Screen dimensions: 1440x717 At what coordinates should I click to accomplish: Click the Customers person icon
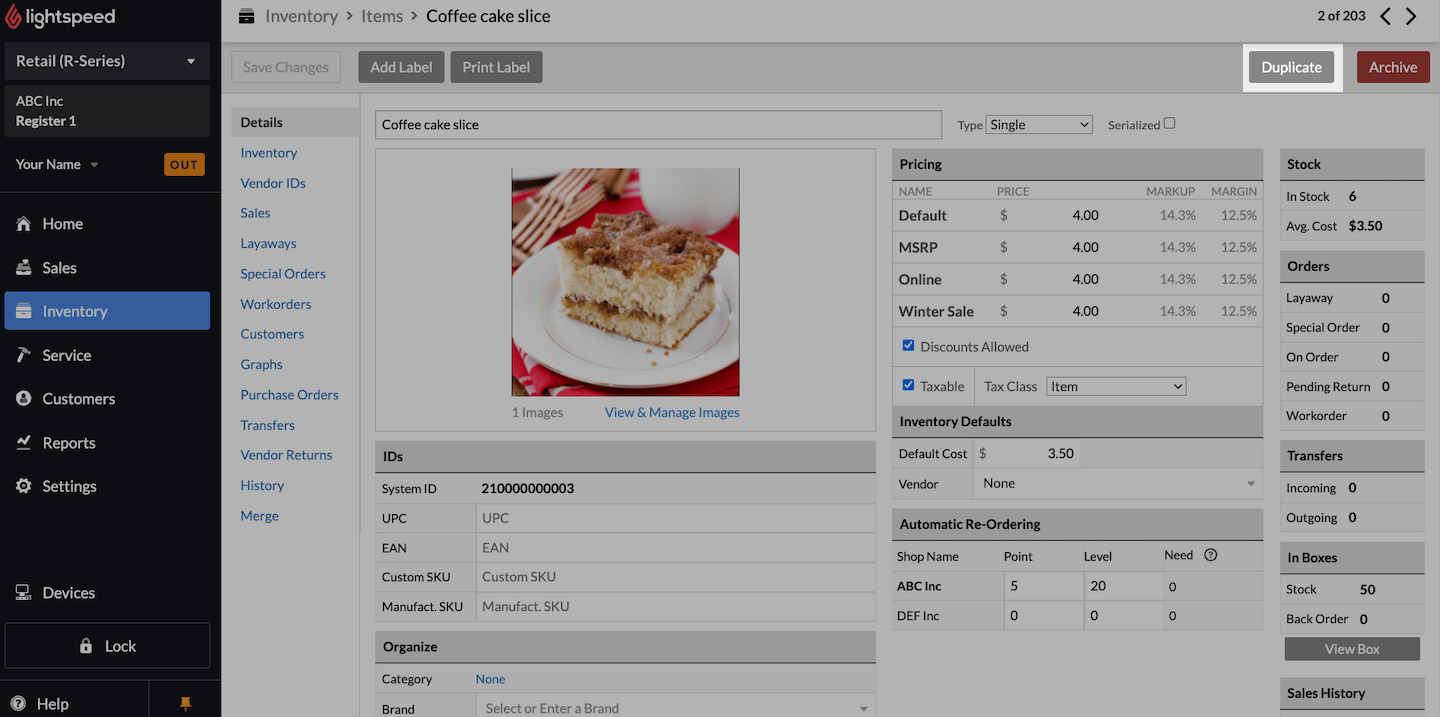pos(24,399)
